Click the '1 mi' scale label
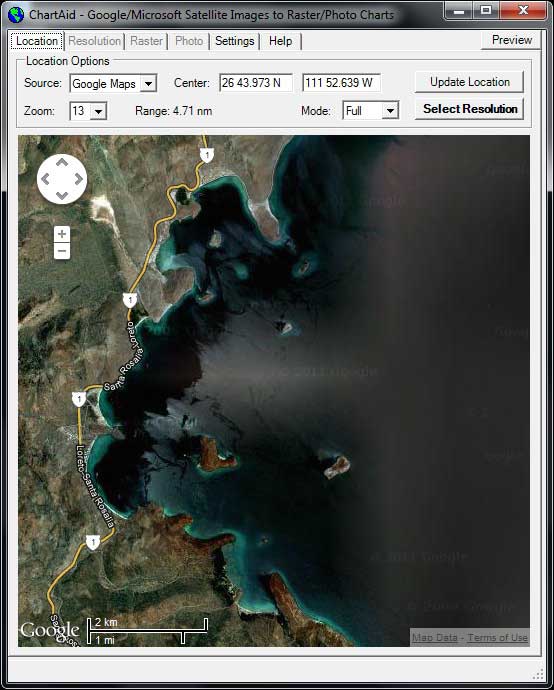 (105, 639)
